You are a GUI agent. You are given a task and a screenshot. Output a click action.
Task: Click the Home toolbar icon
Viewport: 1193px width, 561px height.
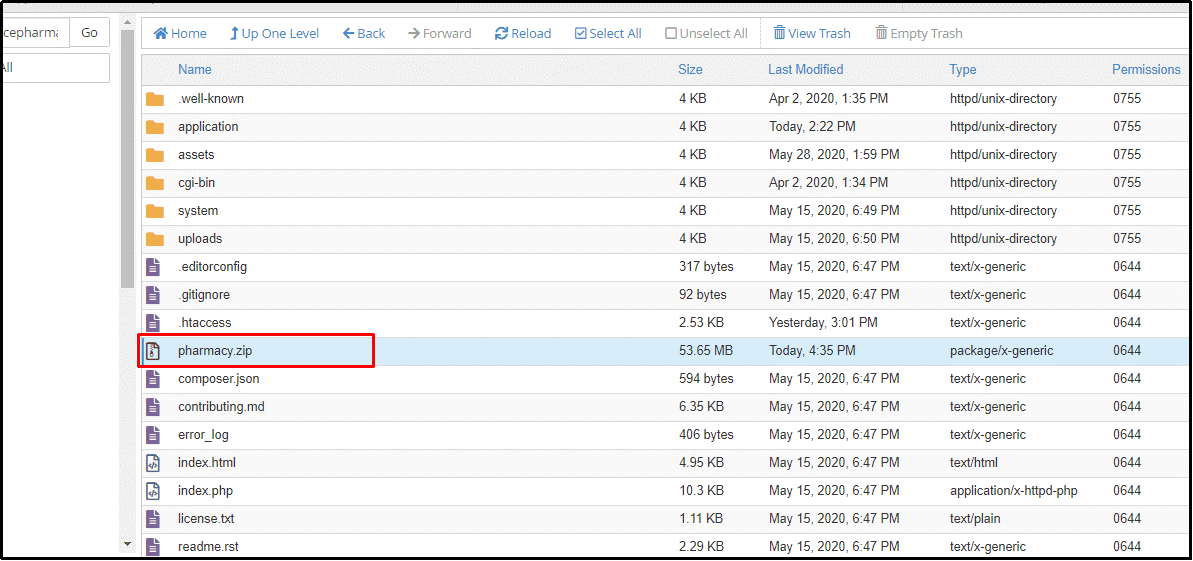coord(161,33)
